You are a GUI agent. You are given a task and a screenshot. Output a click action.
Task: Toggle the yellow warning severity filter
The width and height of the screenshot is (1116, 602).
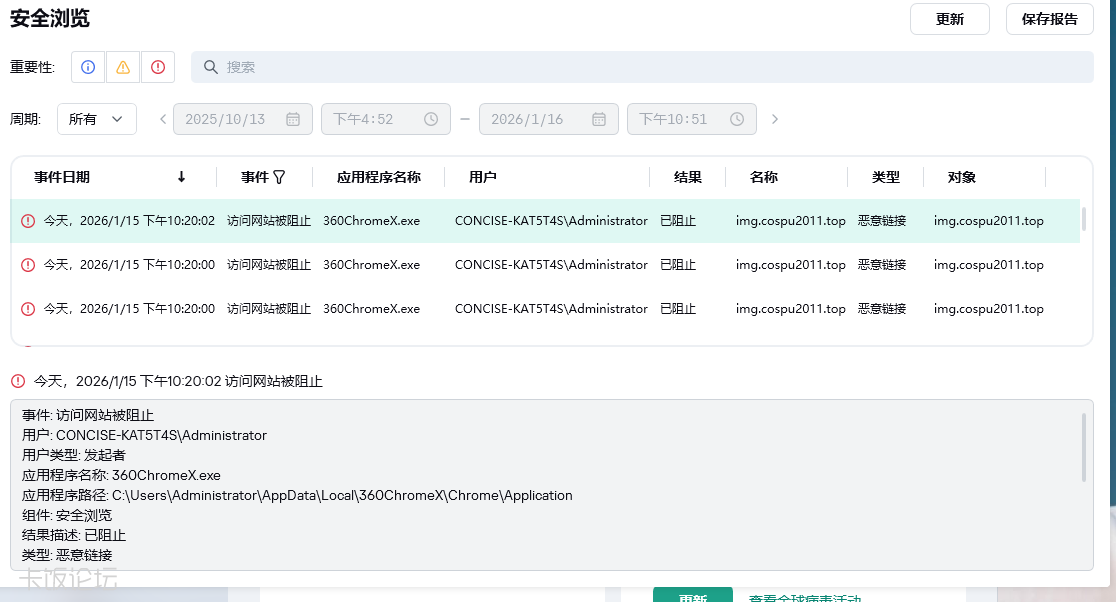click(123, 66)
